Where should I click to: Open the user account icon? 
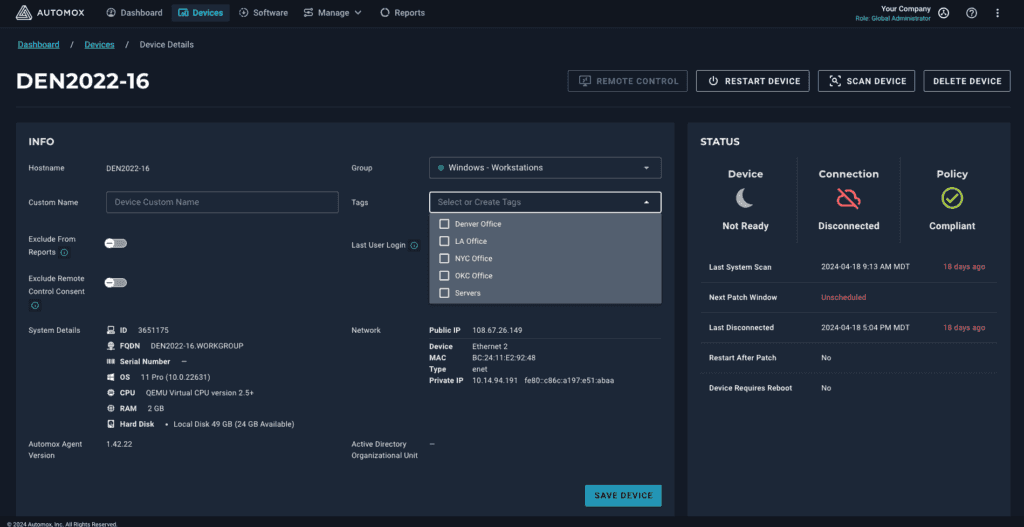[943, 13]
